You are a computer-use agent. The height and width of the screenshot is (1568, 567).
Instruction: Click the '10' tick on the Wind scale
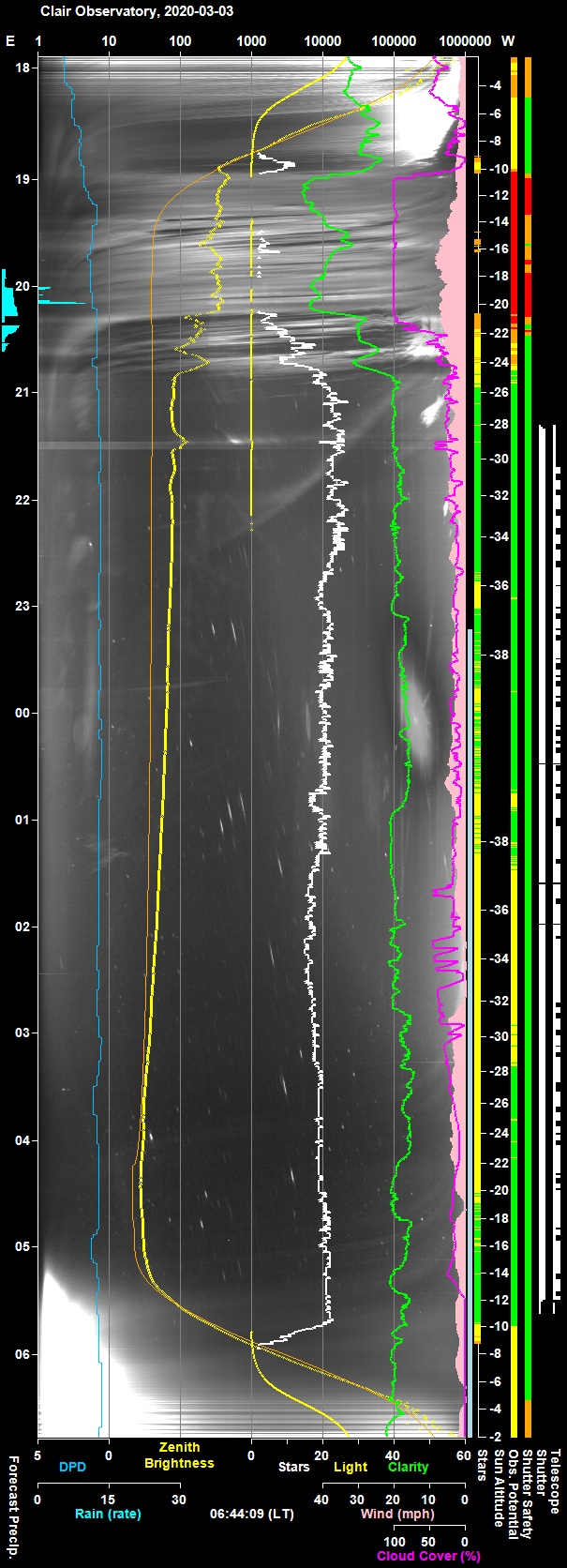[x=429, y=1500]
